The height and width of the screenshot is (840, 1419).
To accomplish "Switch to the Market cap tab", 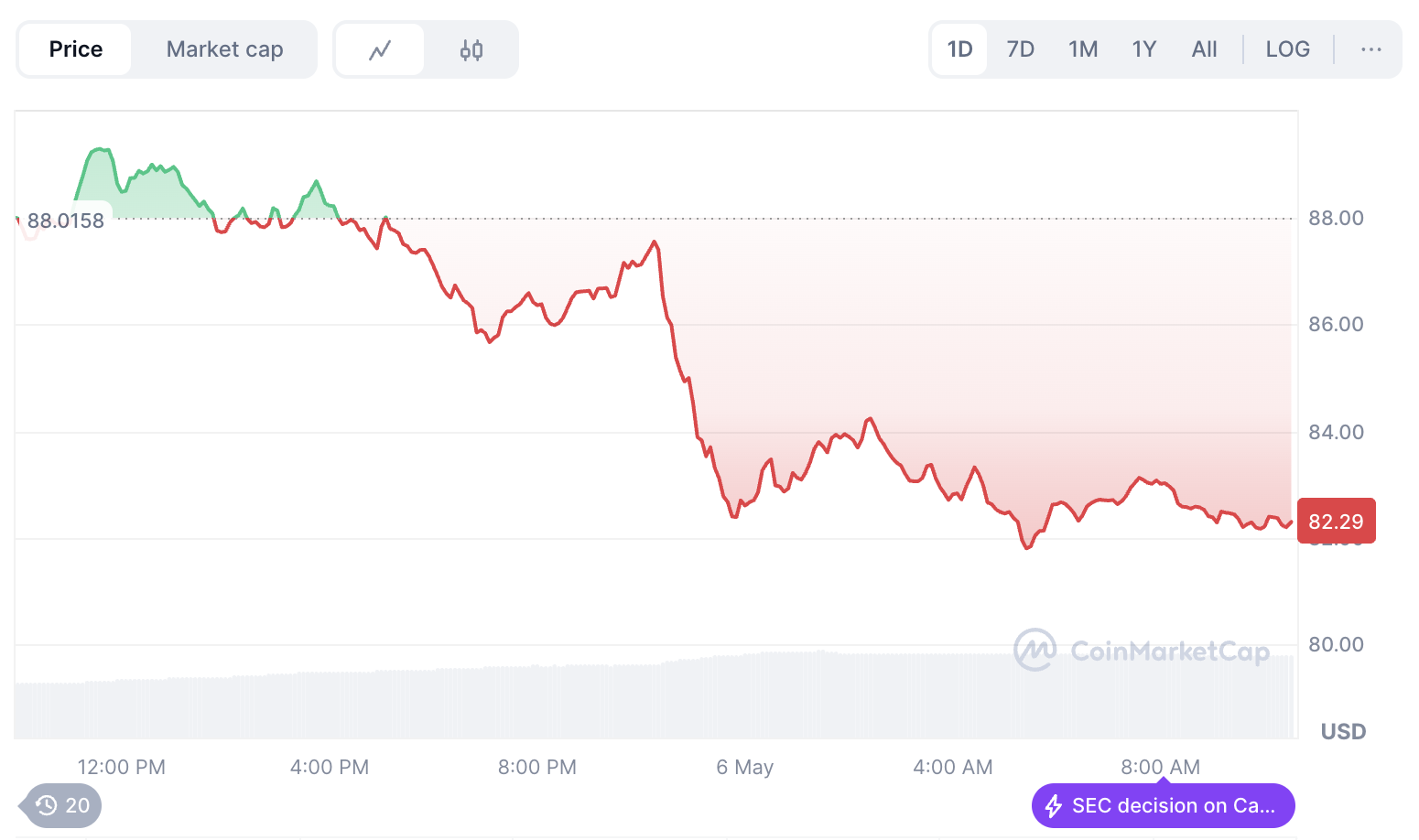I will tap(224, 49).
